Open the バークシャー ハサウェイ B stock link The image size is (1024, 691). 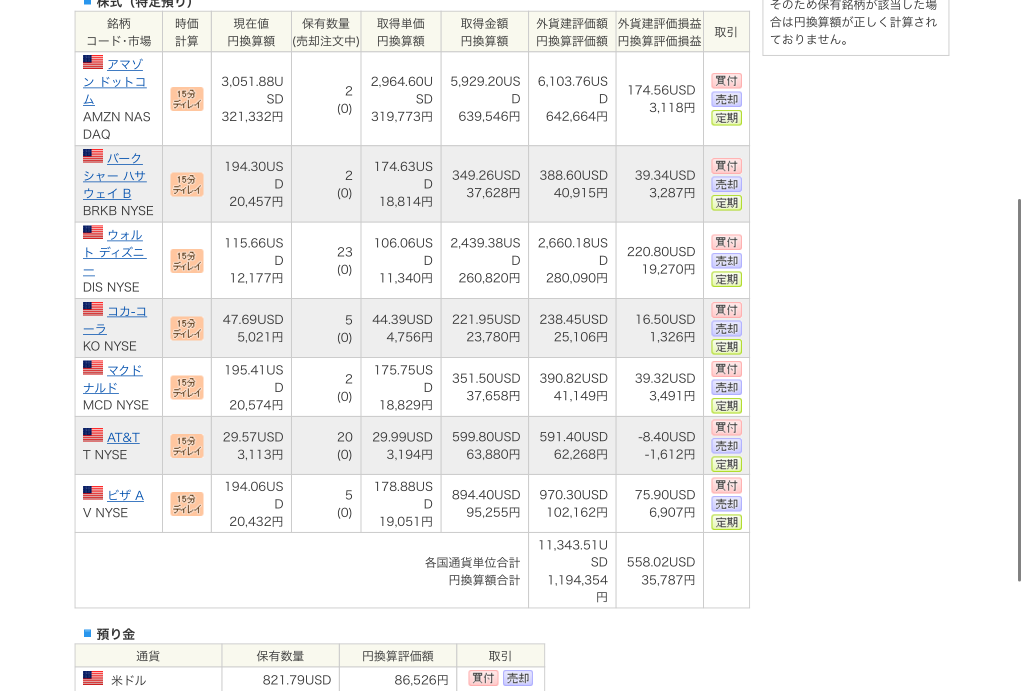(x=115, y=176)
